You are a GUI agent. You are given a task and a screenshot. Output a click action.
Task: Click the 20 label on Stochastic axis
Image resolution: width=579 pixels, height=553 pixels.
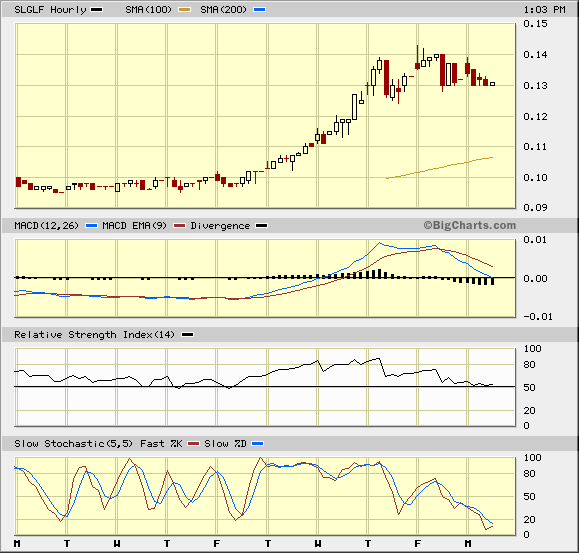pyautogui.click(x=530, y=520)
